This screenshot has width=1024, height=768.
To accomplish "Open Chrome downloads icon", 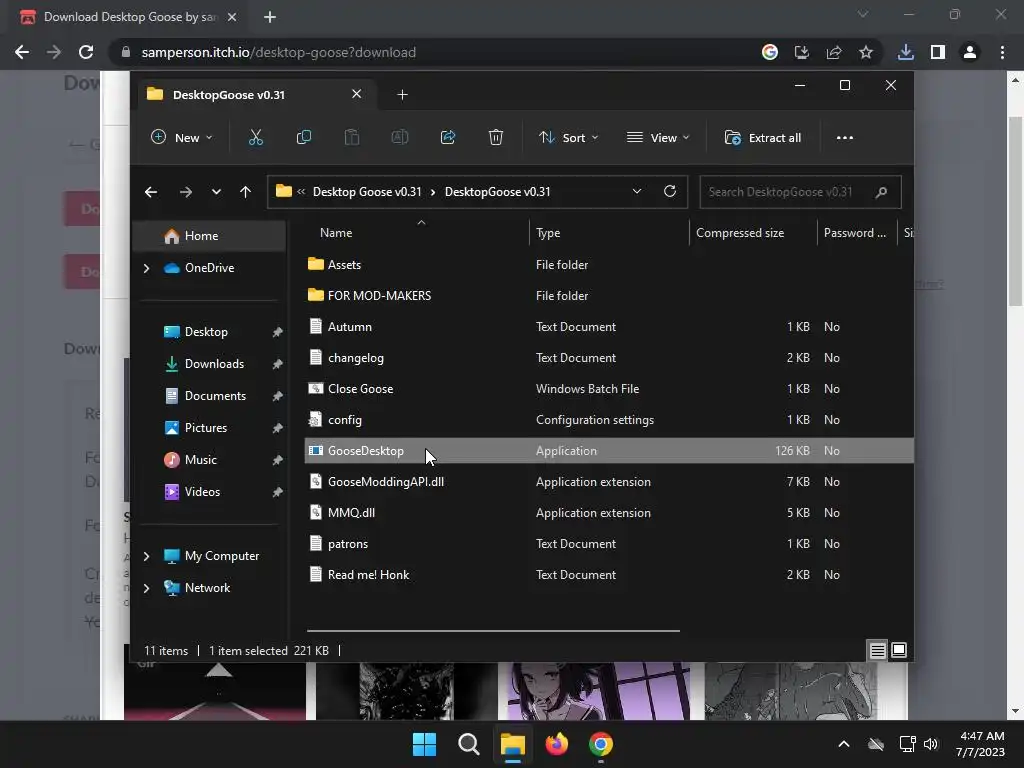I will (906, 52).
